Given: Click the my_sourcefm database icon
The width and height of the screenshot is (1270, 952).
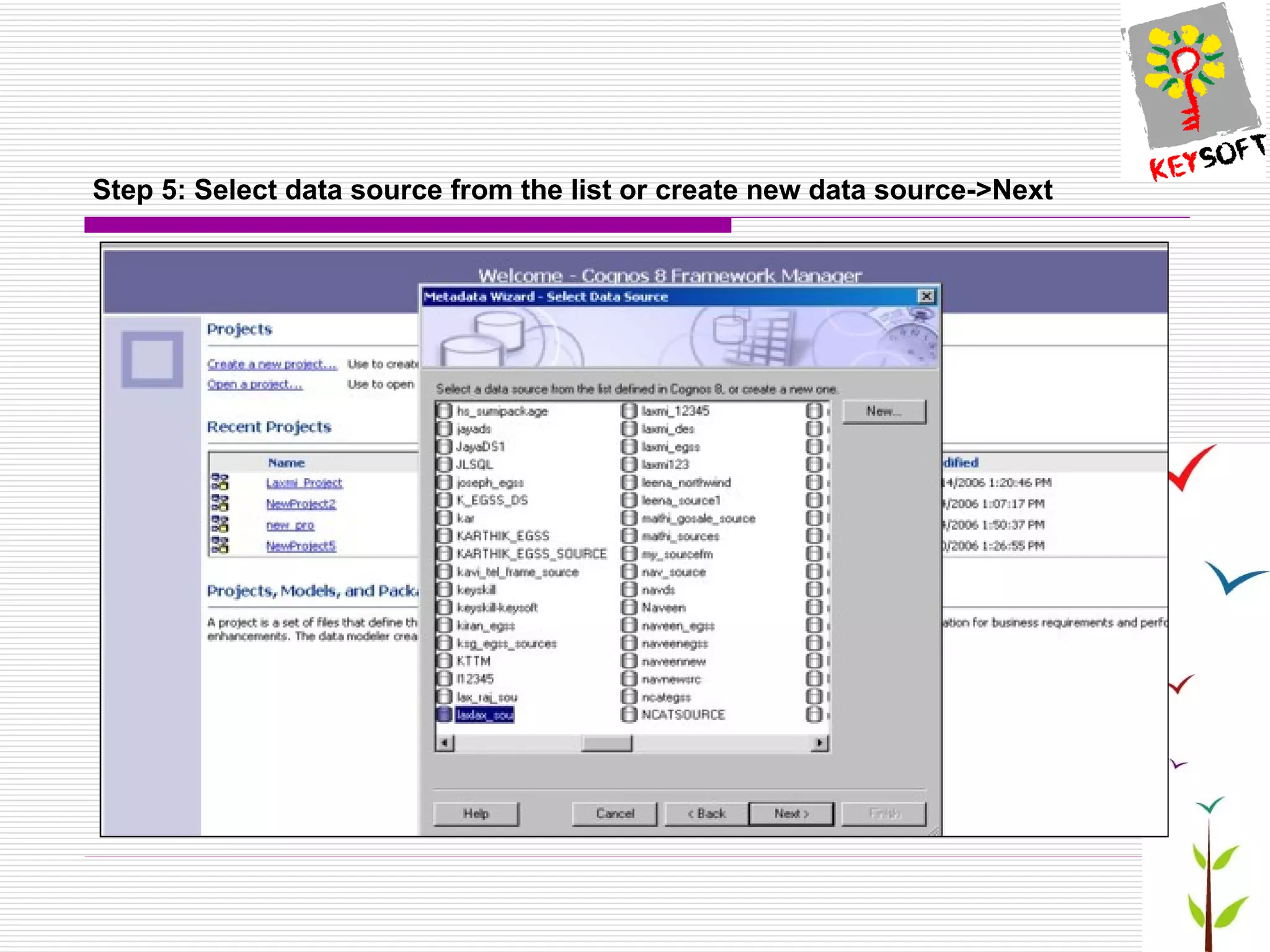Looking at the screenshot, I should tap(629, 553).
